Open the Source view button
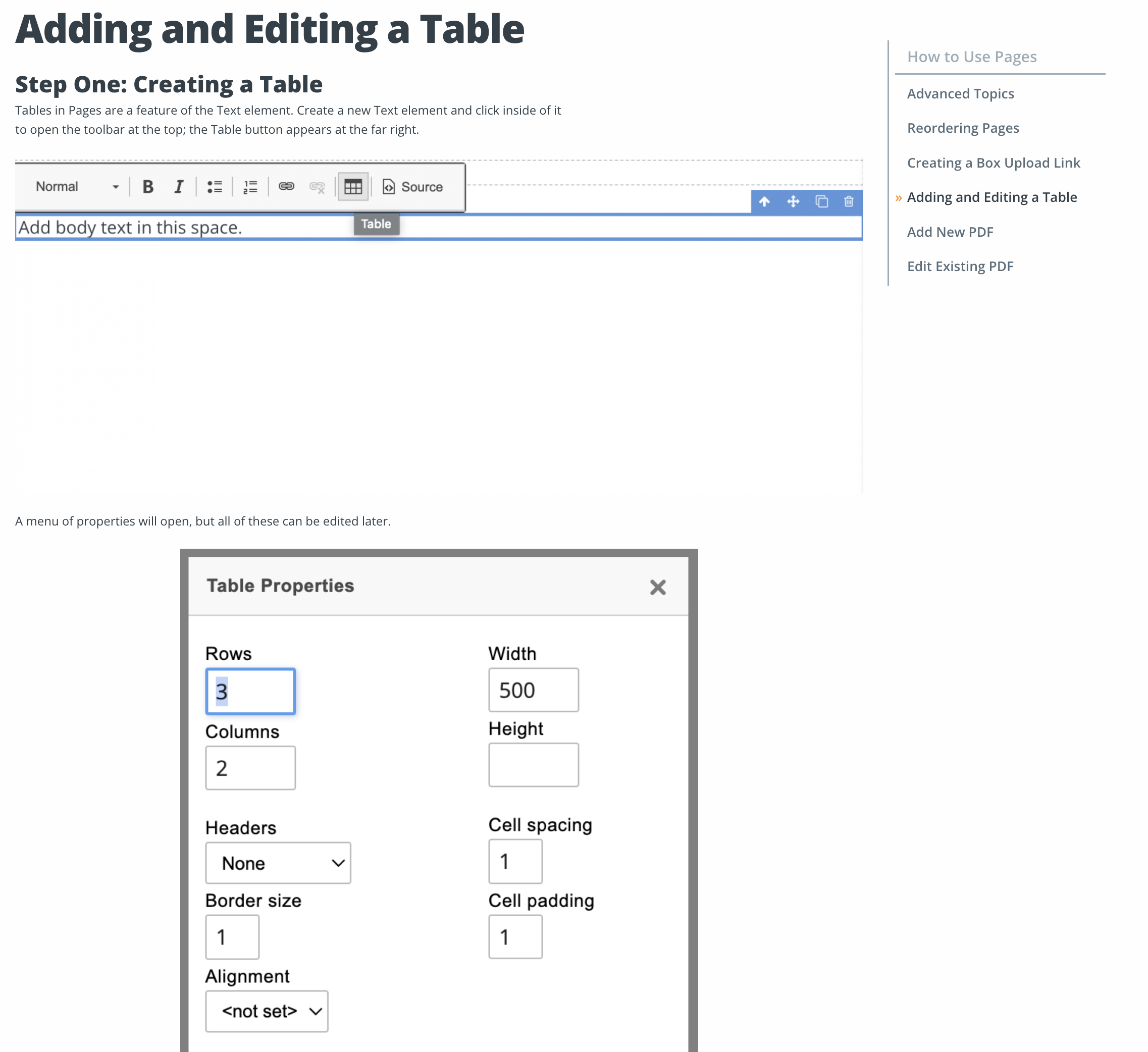The height and width of the screenshot is (1052, 1148). click(413, 187)
